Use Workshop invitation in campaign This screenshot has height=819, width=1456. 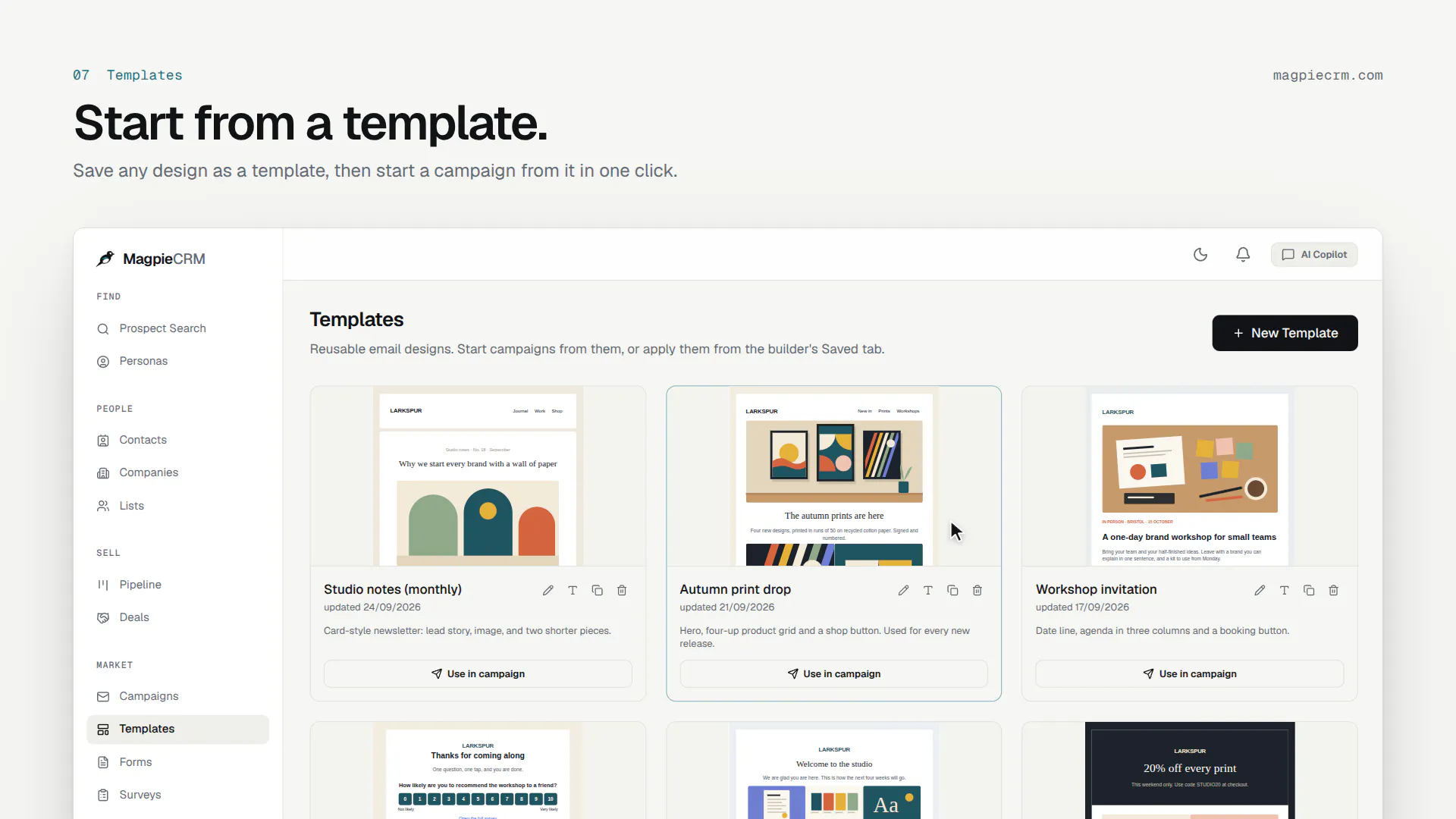coord(1190,673)
